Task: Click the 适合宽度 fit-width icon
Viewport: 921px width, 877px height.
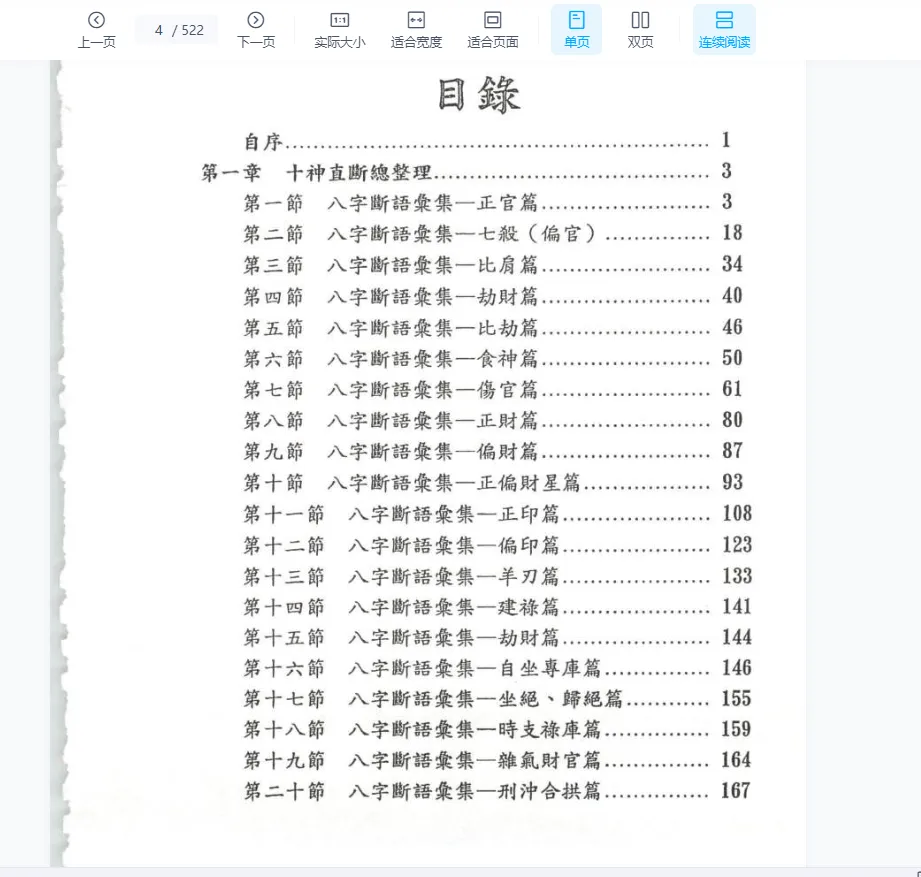Action: [x=416, y=19]
